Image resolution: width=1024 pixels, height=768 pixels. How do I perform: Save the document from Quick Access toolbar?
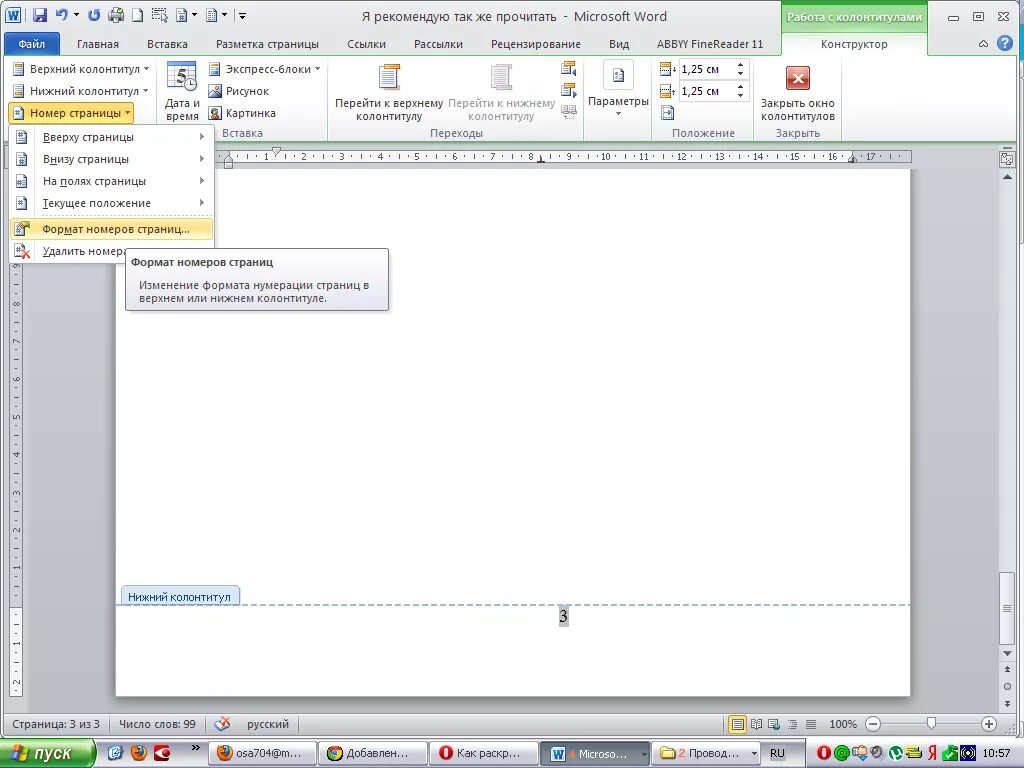click(x=40, y=15)
